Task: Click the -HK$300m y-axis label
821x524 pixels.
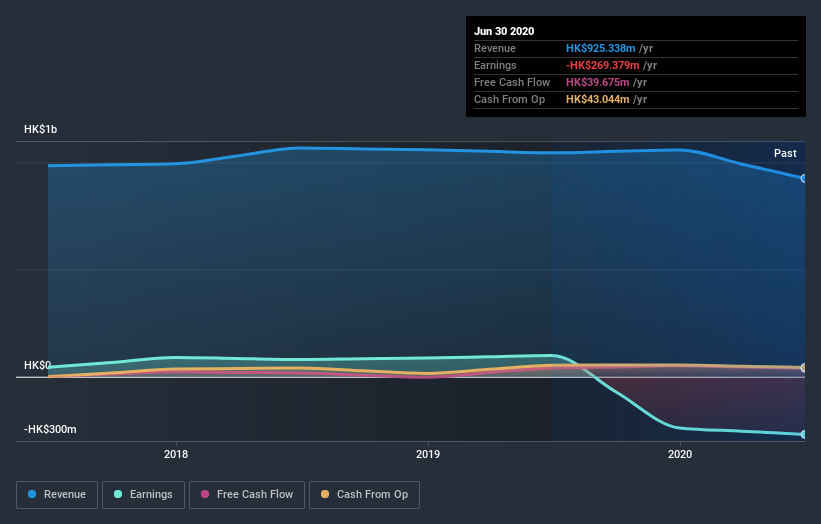Action: tap(50, 429)
